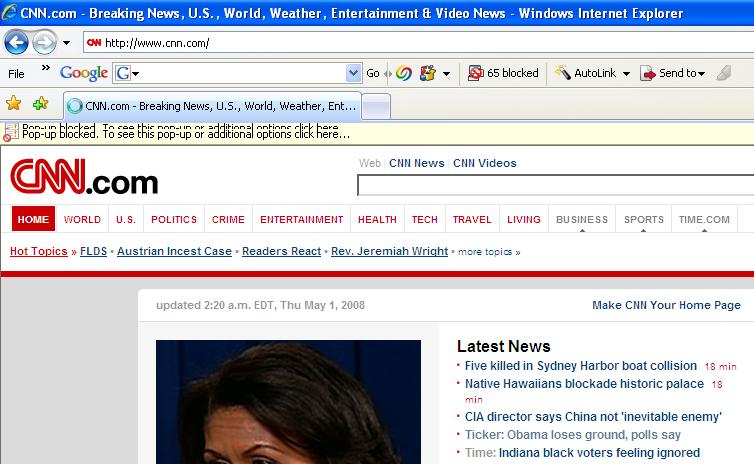Click the 65 blocked popup blocker button

(504, 73)
